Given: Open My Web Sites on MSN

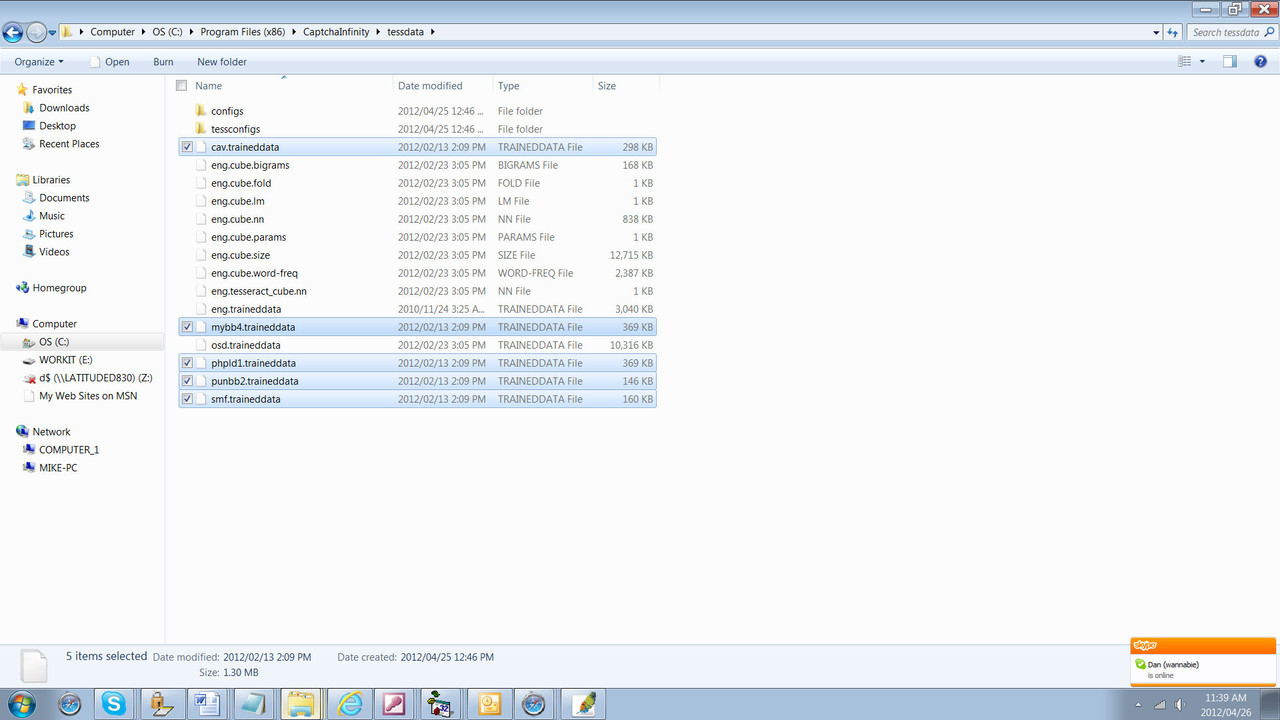Looking at the screenshot, I should coord(88,396).
